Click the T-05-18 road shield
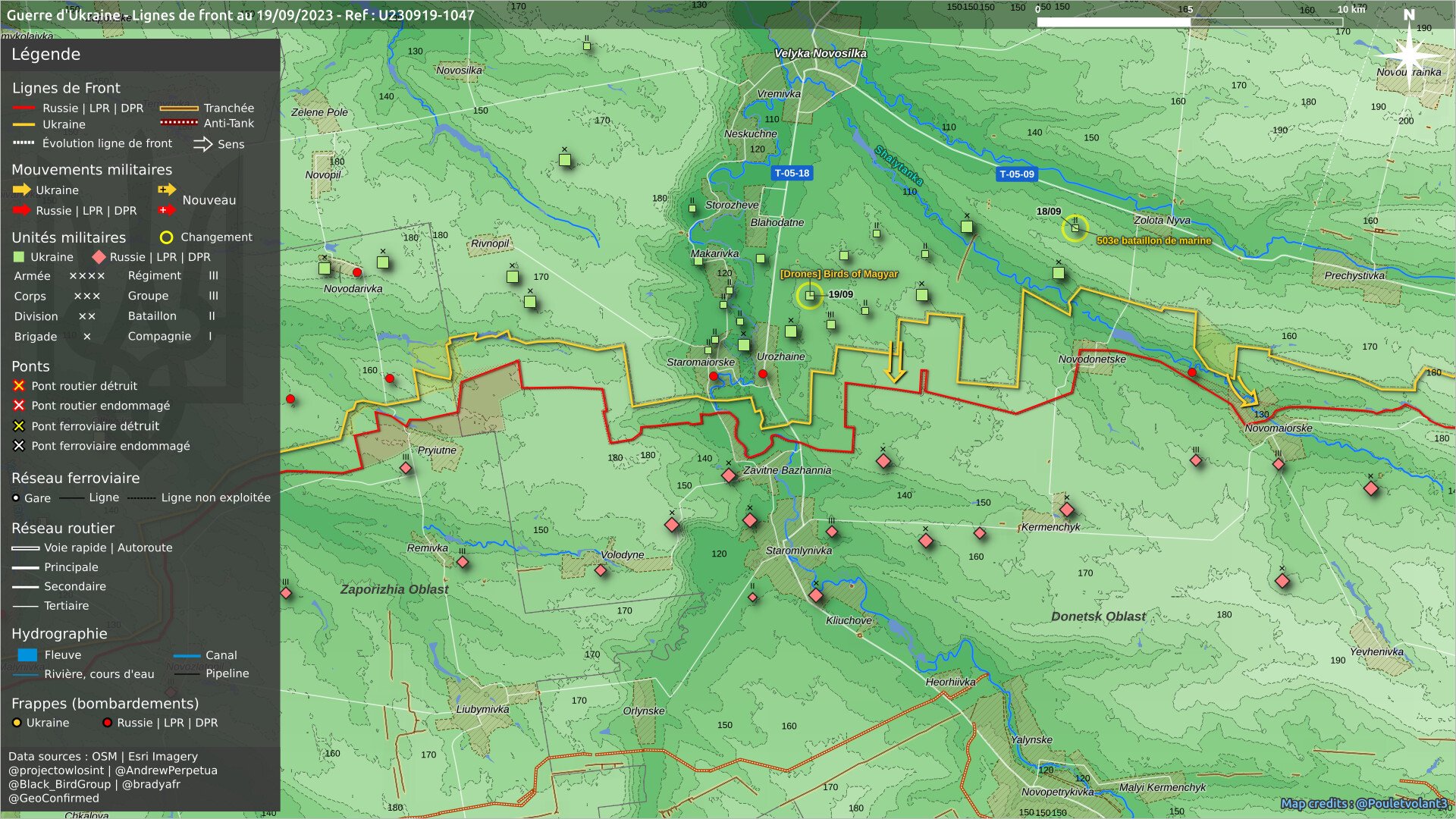 (792, 173)
